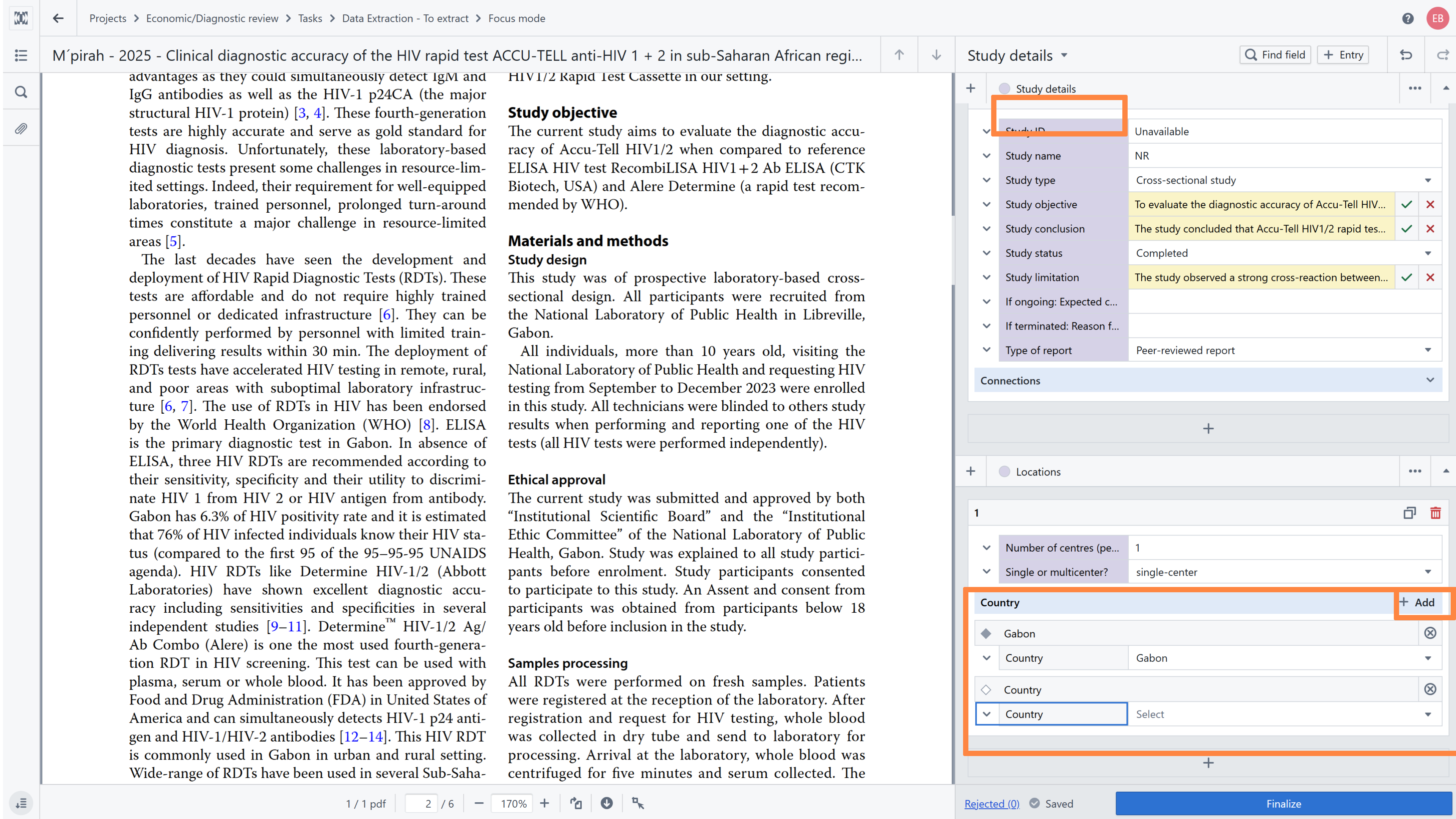Screen dimensions: 1456x819
Task: Open Projects breadcrumb
Action: coord(107,18)
